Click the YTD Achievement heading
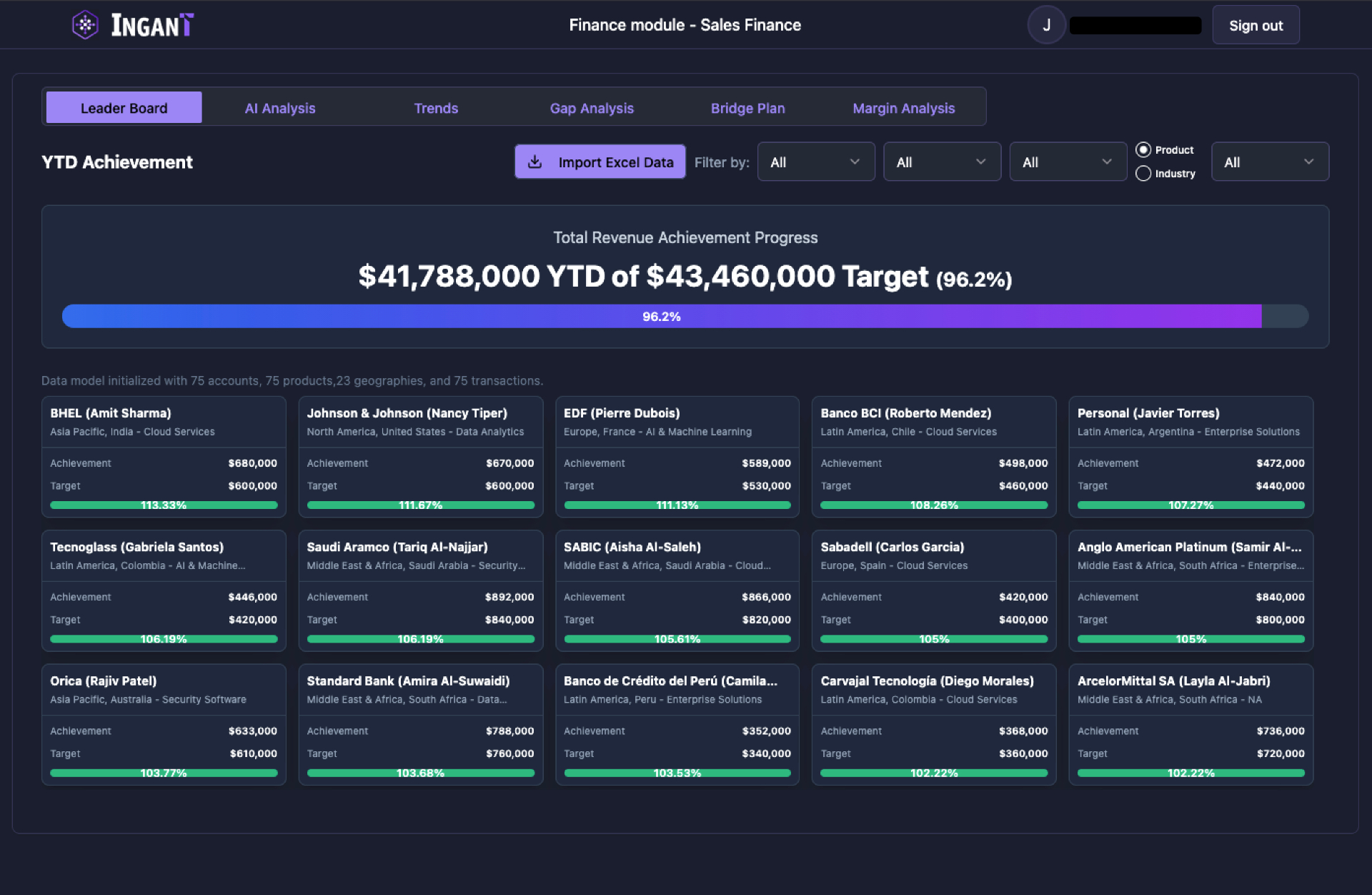 [117, 162]
